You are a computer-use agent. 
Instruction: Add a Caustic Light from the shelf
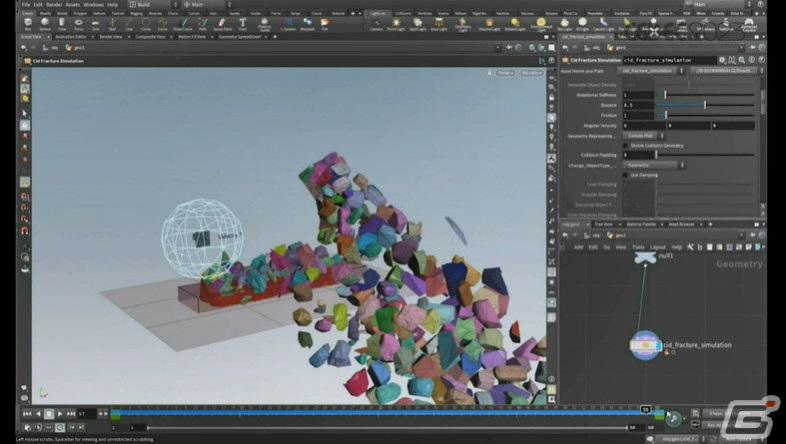(604, 24)
